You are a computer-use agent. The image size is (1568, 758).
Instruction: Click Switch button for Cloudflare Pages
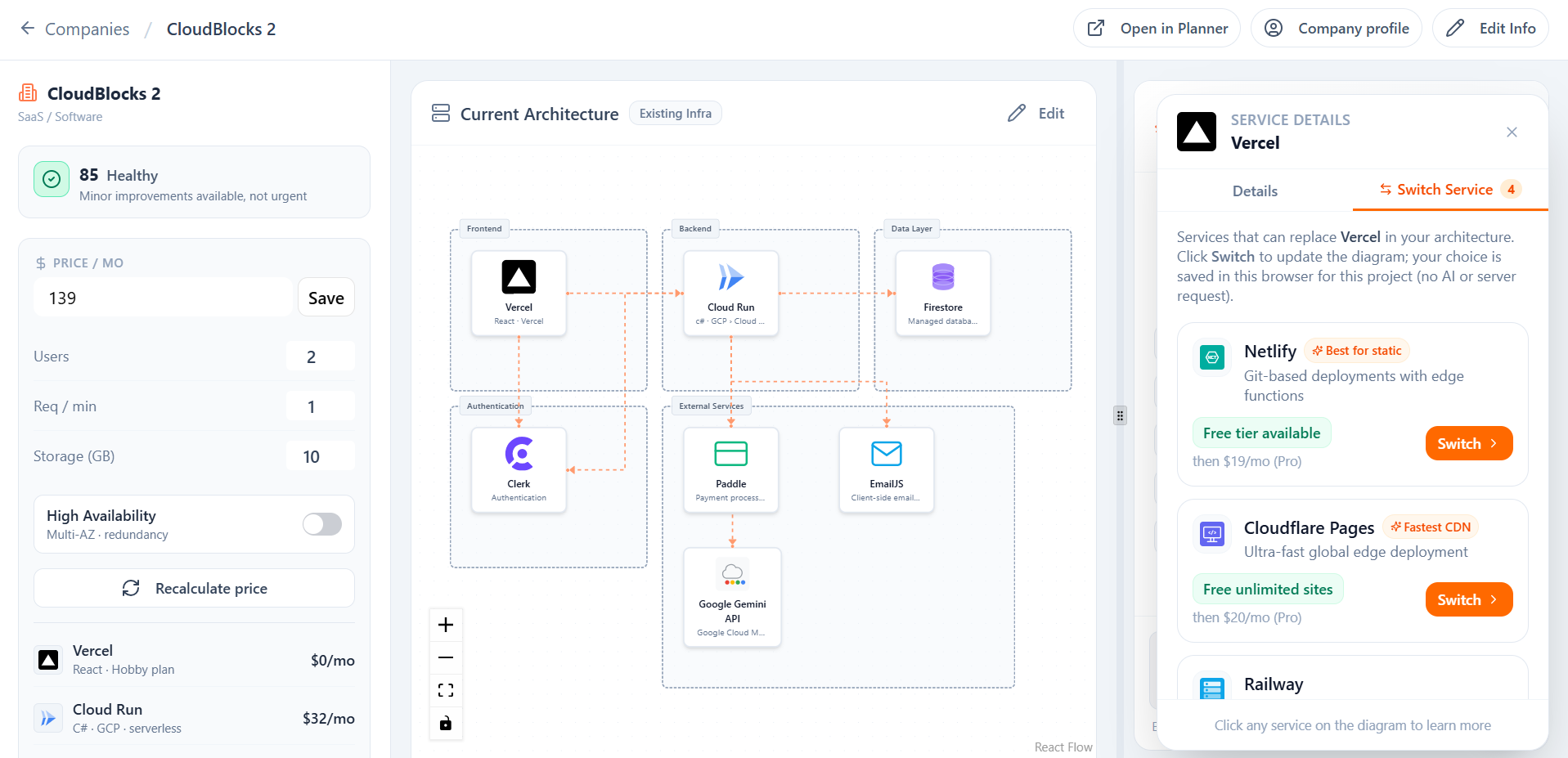tap(1468, 600)
